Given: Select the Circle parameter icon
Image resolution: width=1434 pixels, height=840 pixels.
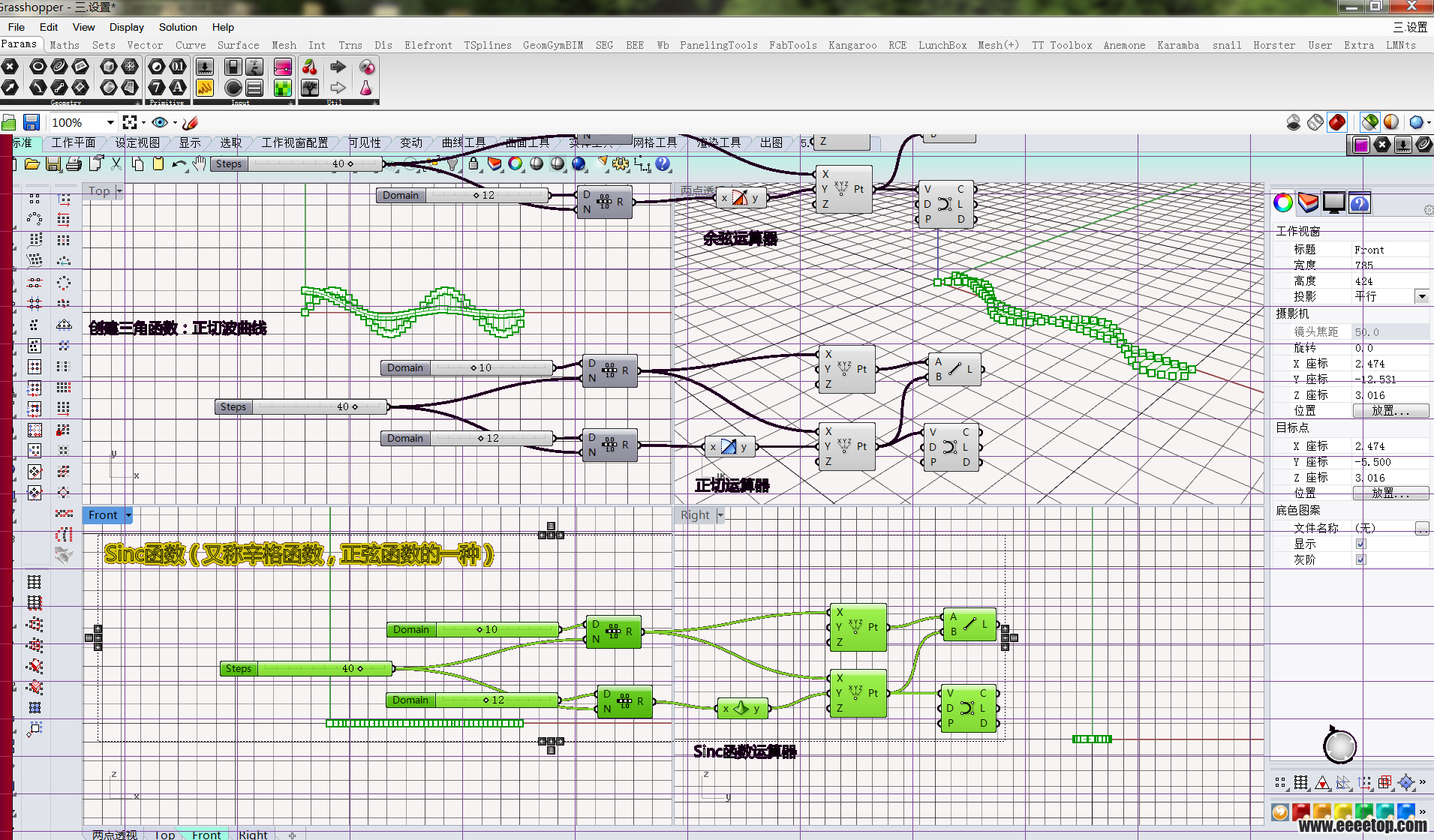Looking at the screenshot, I should click(38, 67).
